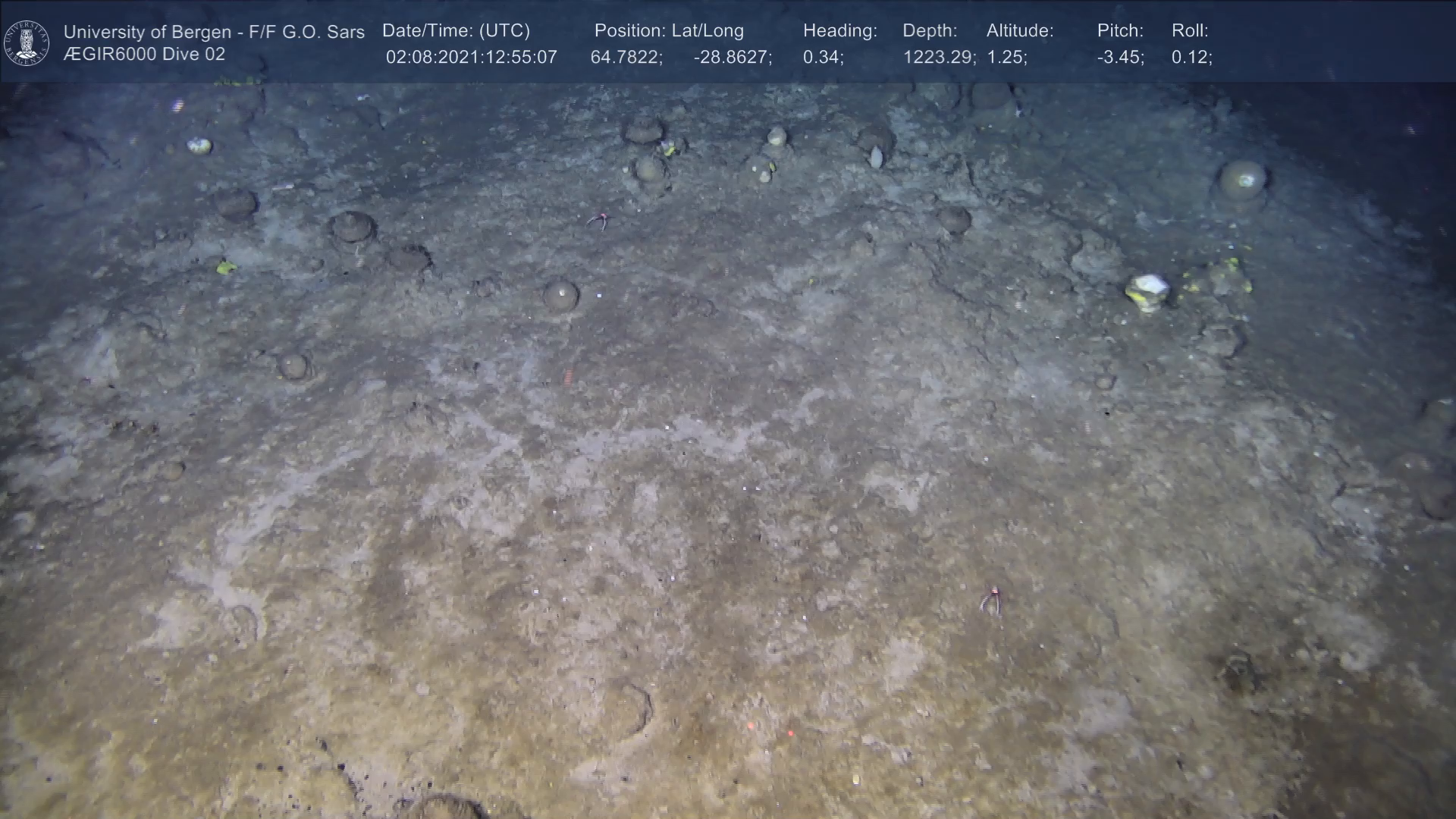This screenshot has height=819, width=1456.
Task: Select the pitch value -3.45
Action: click(1120, 58)
